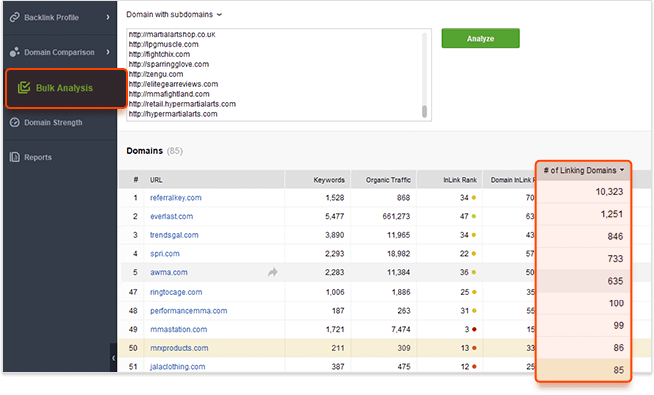
Task: Open the jalaclothing.com link
Action: pyautogui.click(x=177, y=367)
